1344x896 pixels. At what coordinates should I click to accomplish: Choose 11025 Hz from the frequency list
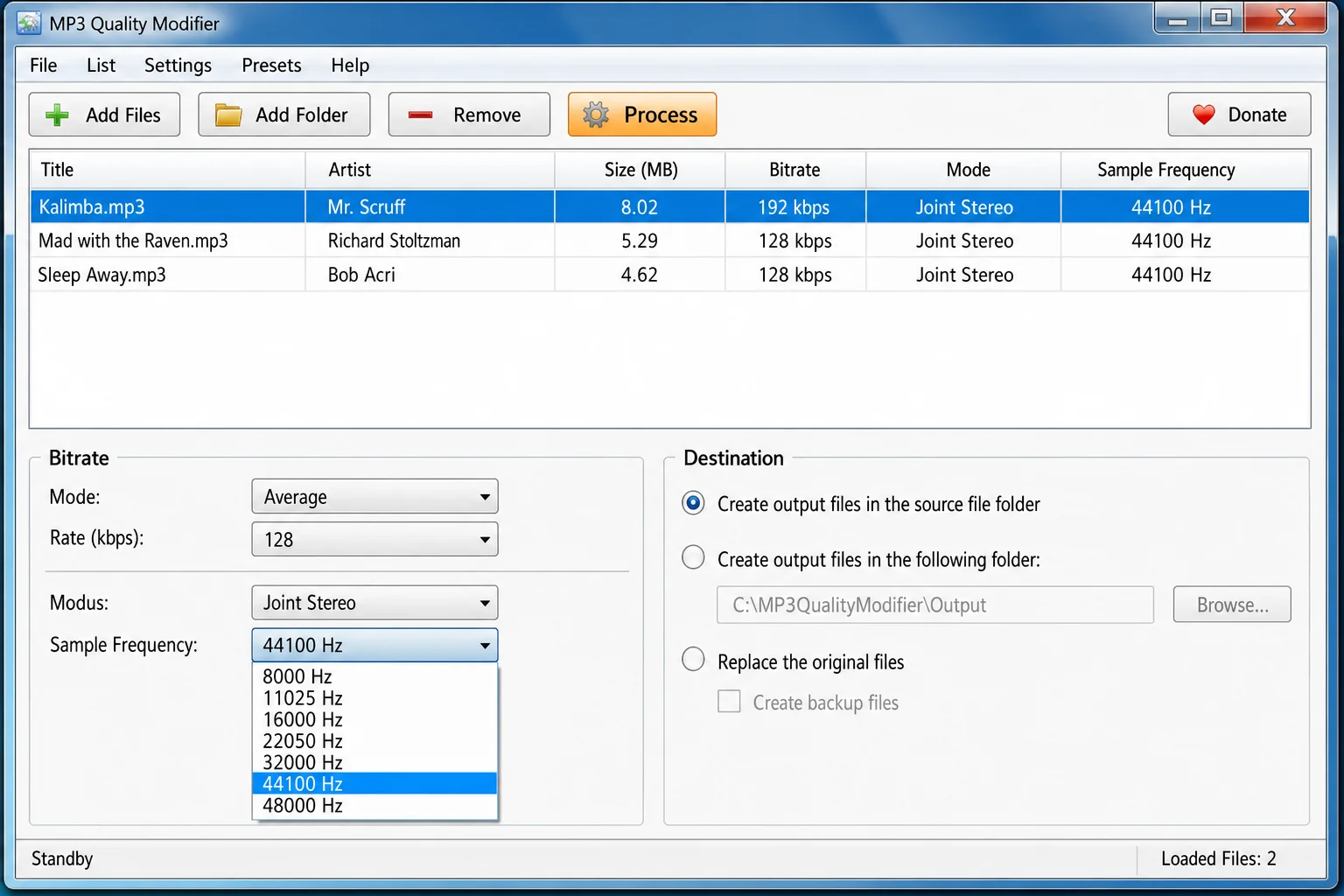tap(374, 698)
